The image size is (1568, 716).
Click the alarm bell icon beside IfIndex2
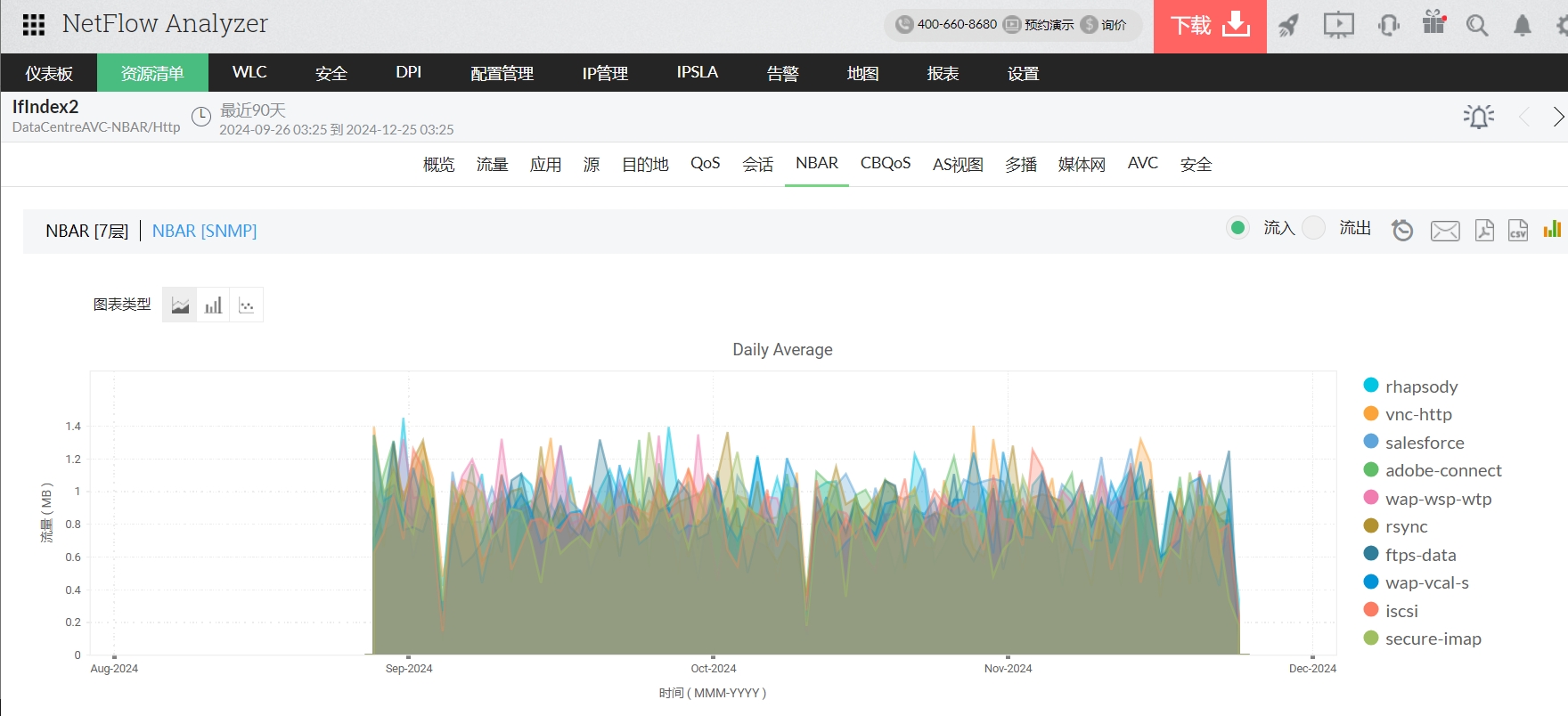point(1478,117)
